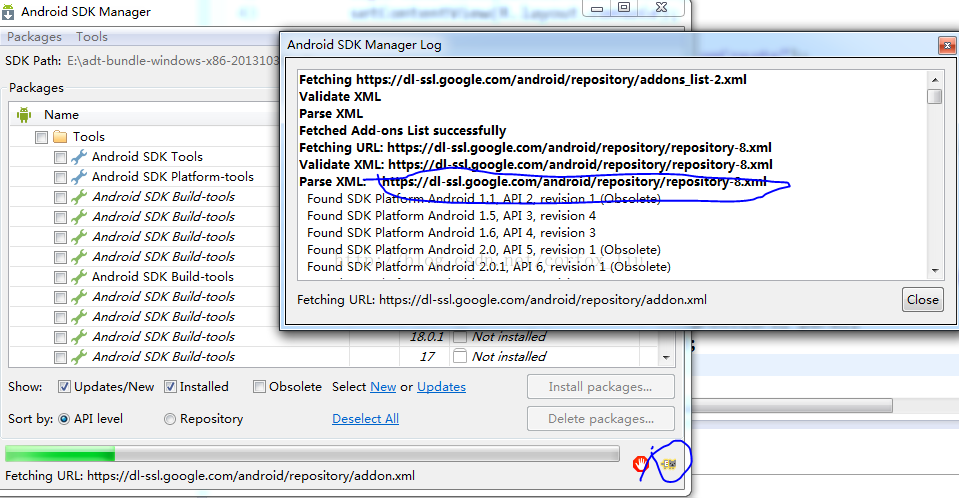Maximize the Android SDK Manager window
Viewport: 959px width, 498px height.
point(624,7)
